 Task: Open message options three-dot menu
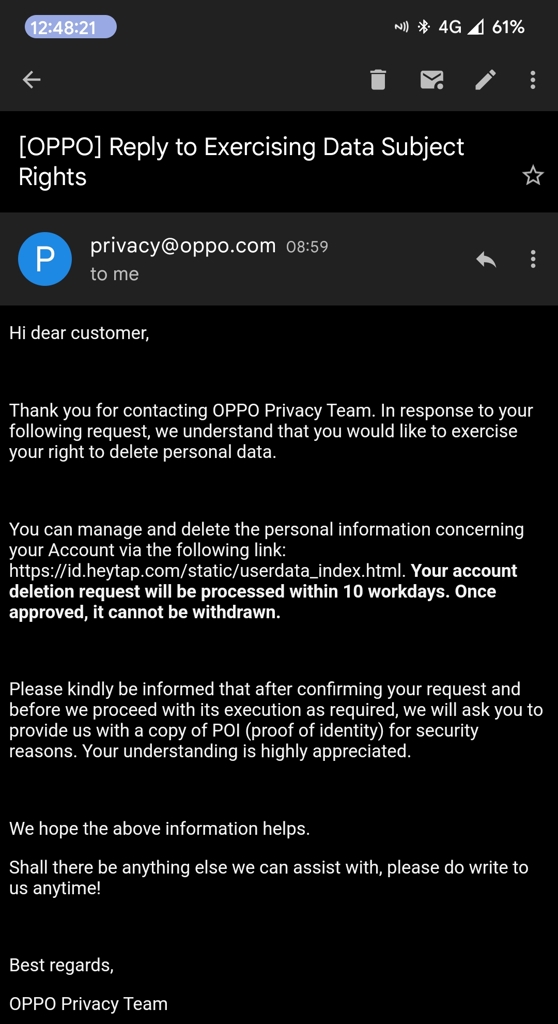point(533,259)
